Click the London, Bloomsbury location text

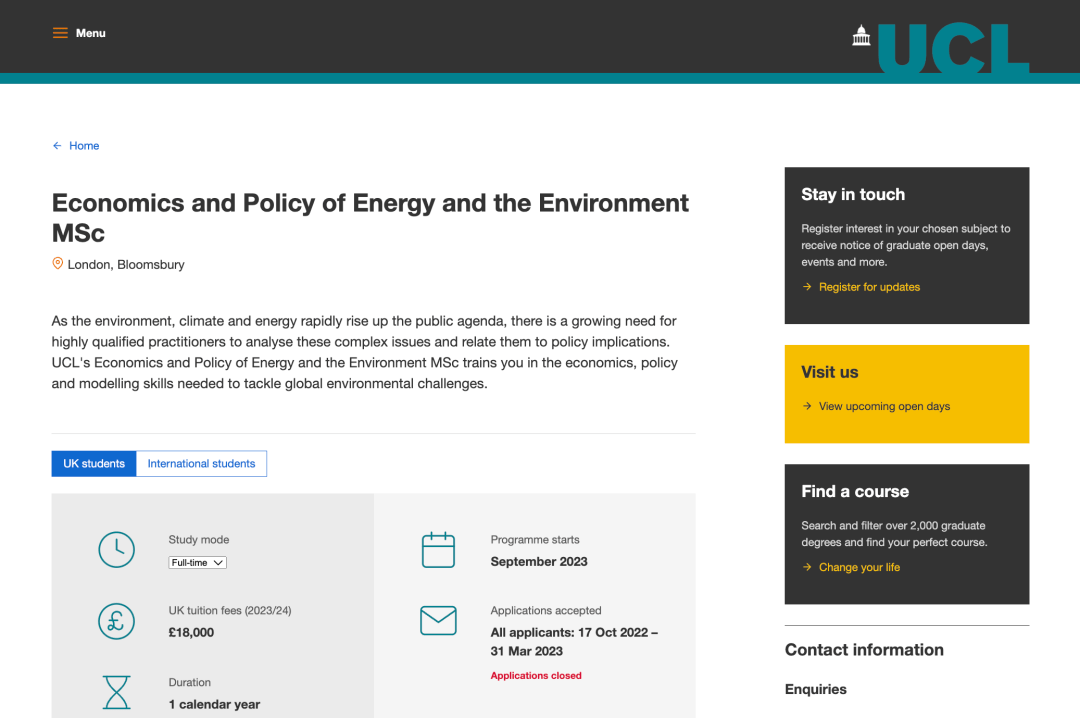(126, 265)
